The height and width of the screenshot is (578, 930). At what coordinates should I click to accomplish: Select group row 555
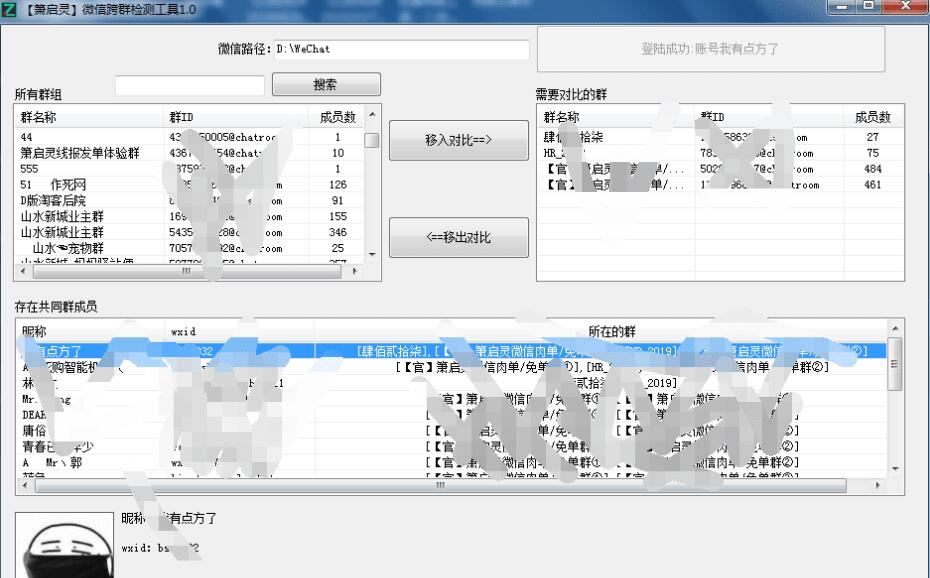point(189,169)
